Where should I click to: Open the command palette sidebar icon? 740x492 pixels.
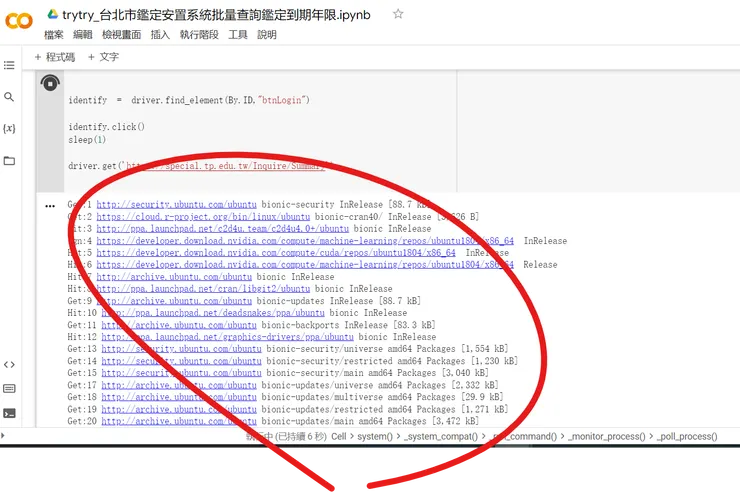coord(9,389)
